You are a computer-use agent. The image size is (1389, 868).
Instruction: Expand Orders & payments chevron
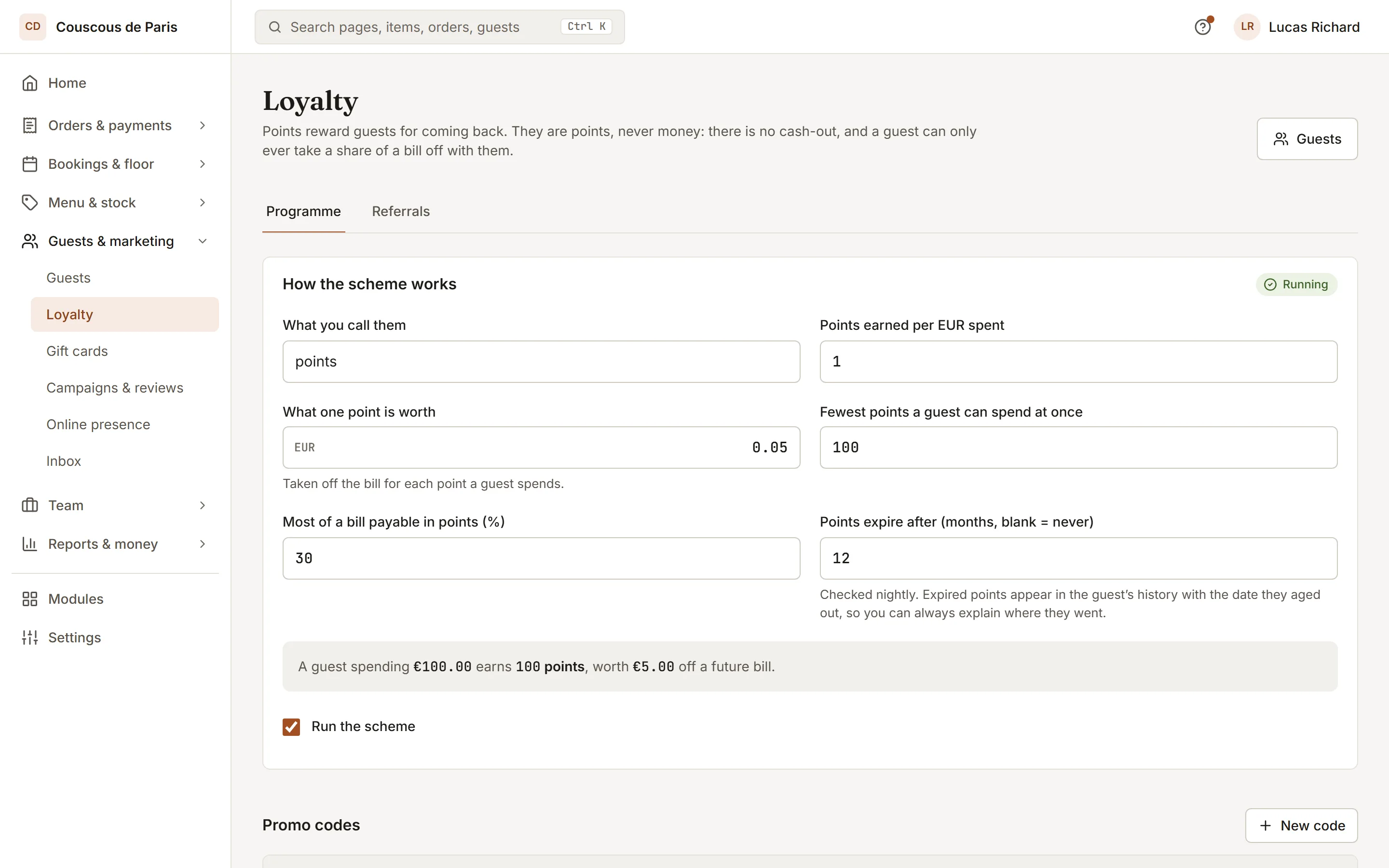tap(203, 125)
